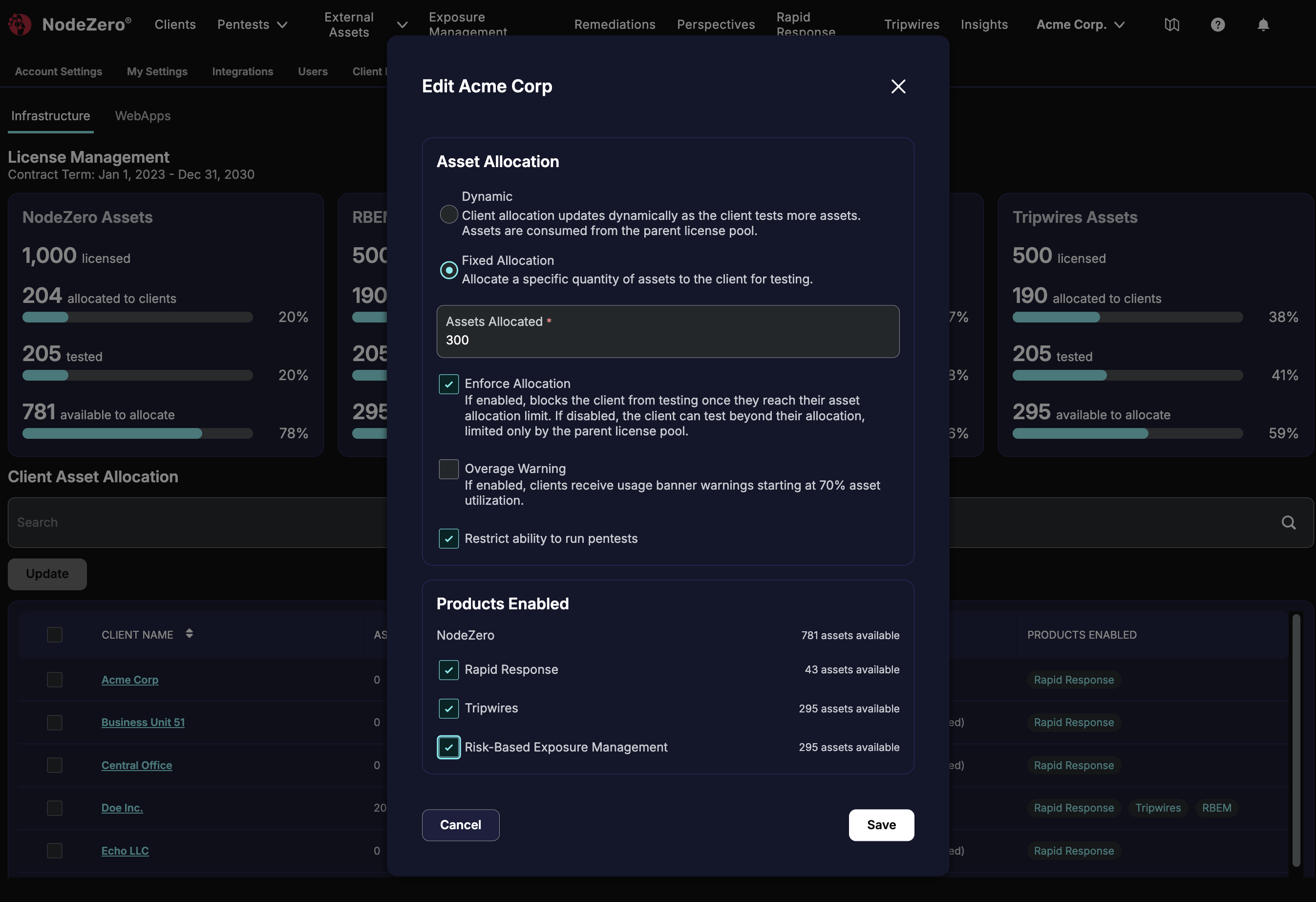This screenshot has width=1316, height=902.
Task: Open the help question mark icon
Action: pos(1217,24)
